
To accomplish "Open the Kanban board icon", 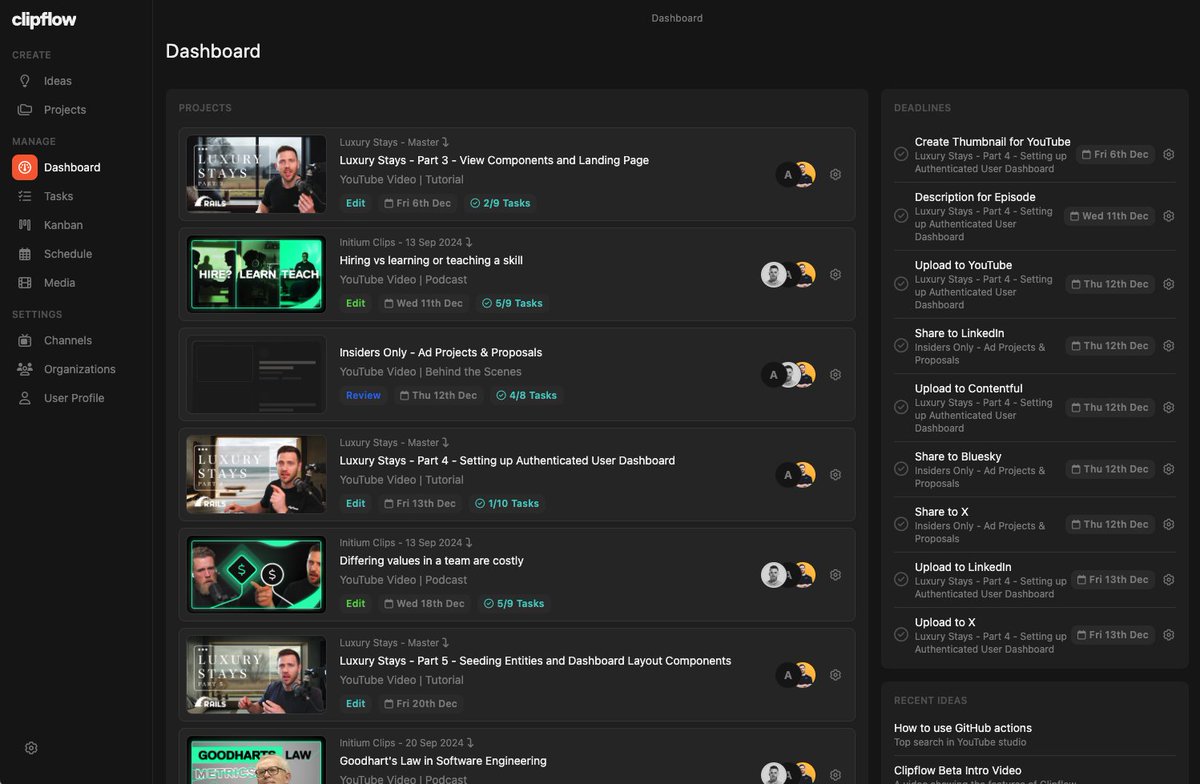I will (x=25, y=225).
